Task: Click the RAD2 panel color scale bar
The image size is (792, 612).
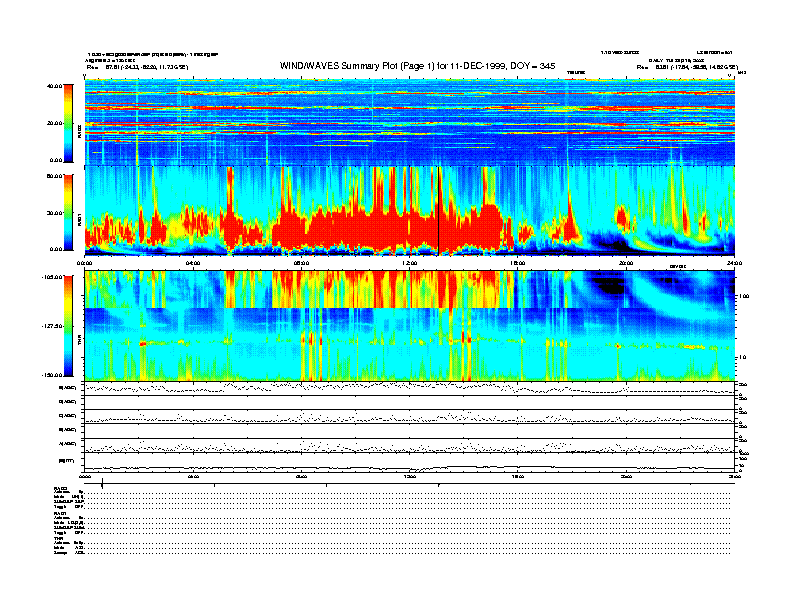Action: (68, 123)
